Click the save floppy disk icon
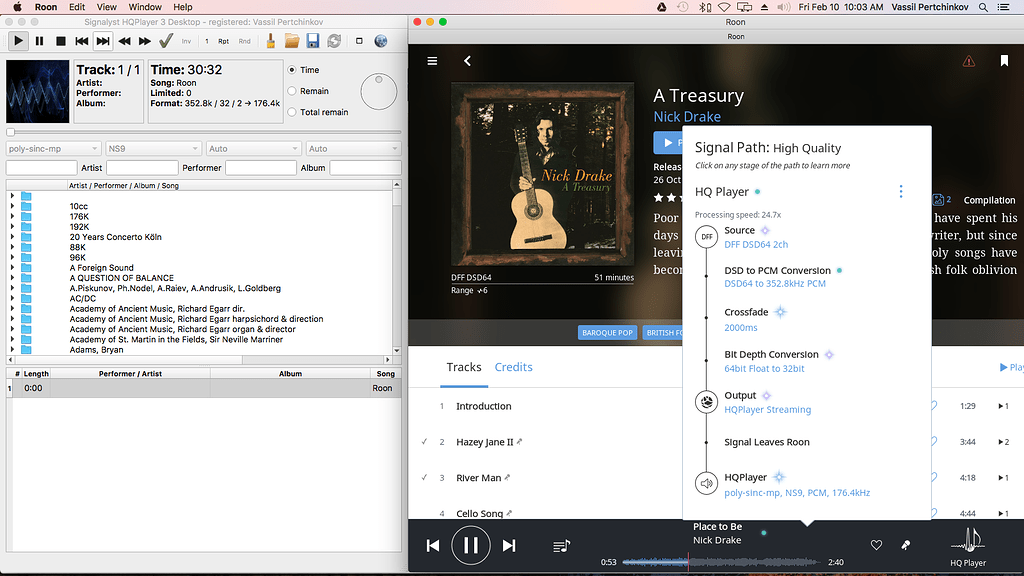The height and width of the screenshot is (576, 1024). 313,41
